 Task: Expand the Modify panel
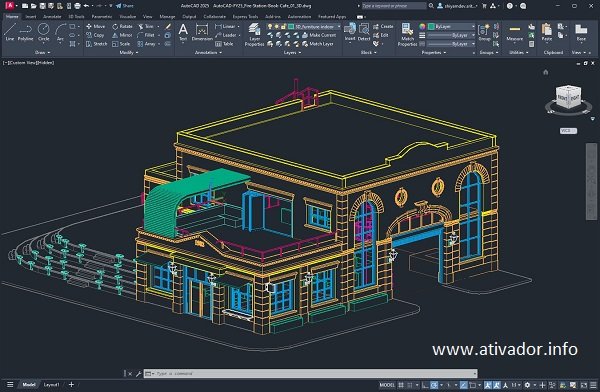point(129,52)
